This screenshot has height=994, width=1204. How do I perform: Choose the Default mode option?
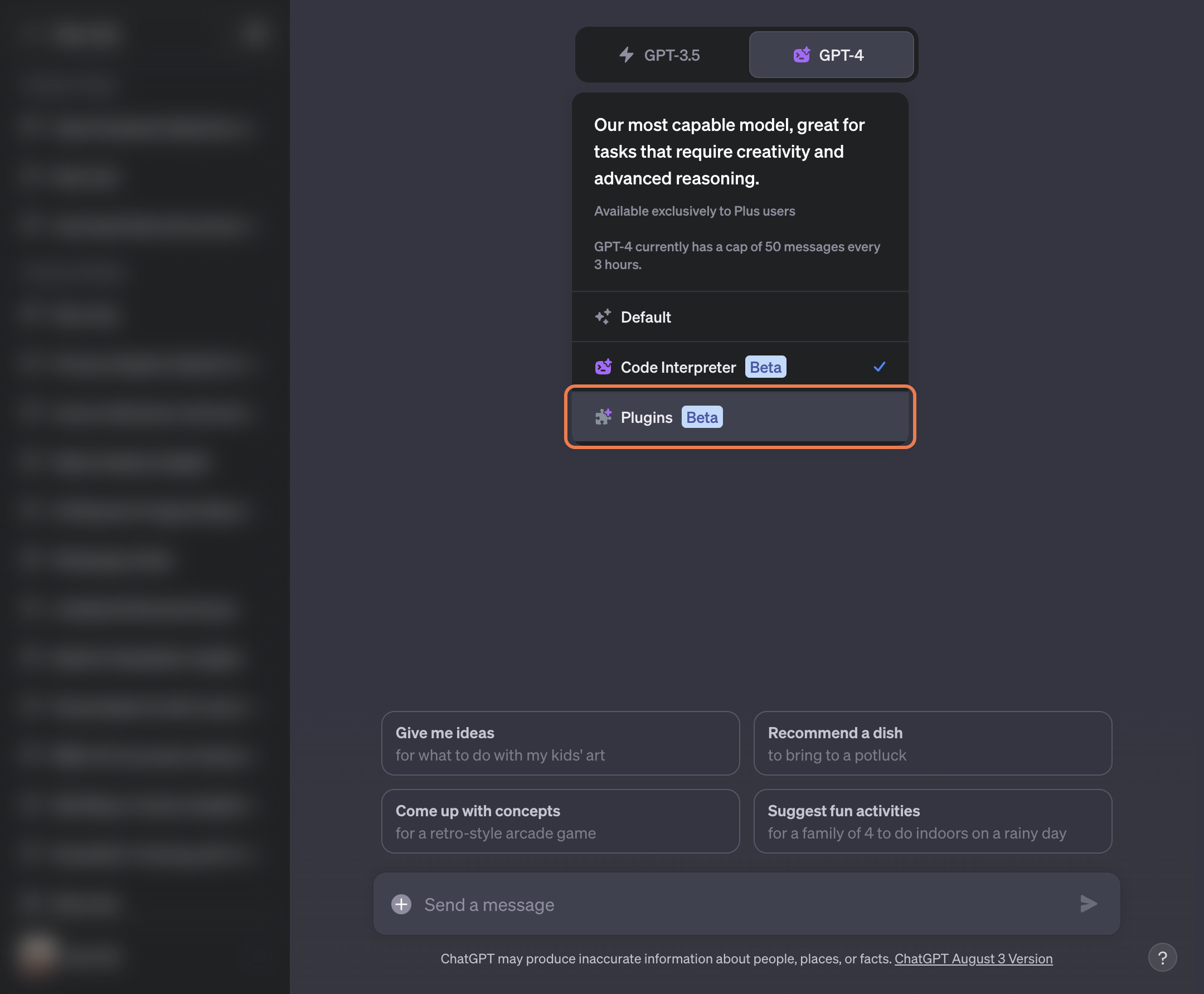(x=740, y=316)
